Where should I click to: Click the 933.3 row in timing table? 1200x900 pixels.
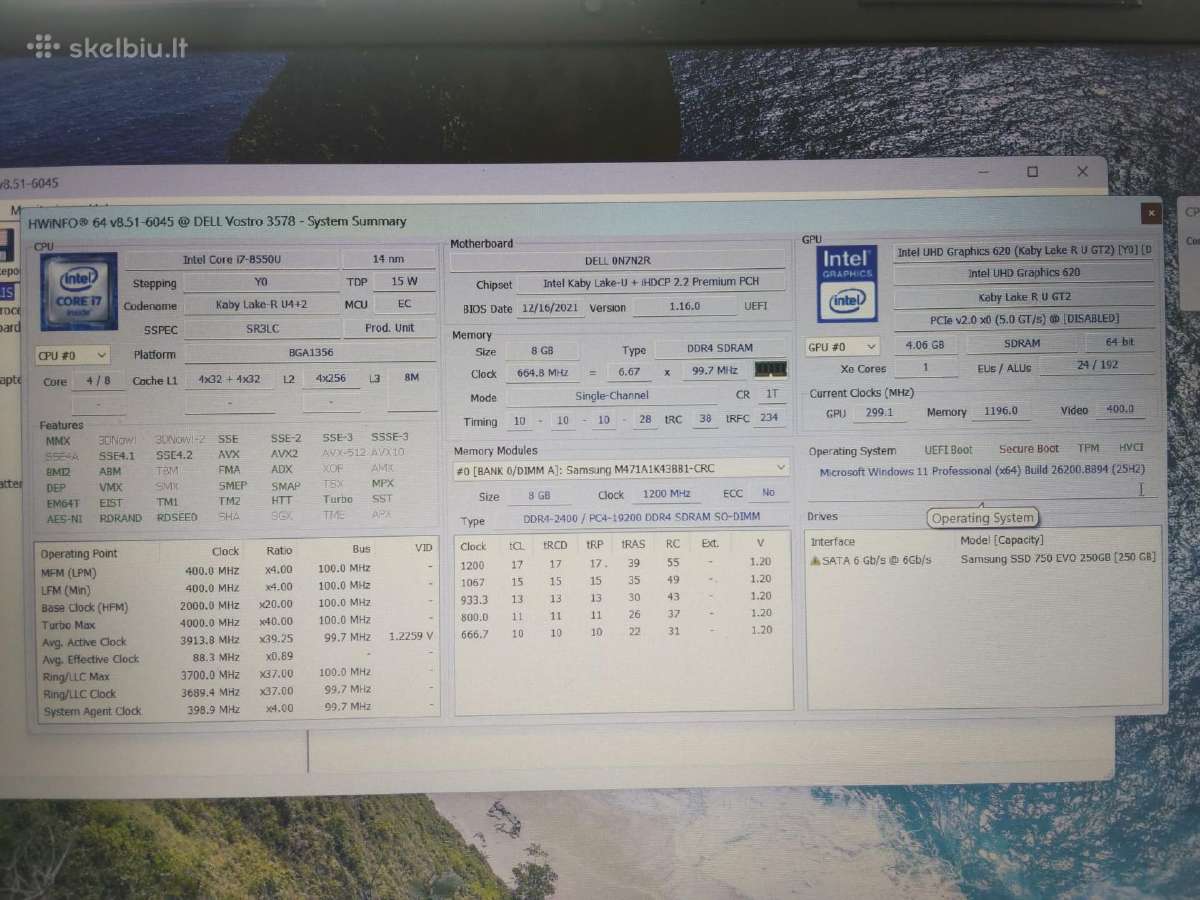(618, 597)
